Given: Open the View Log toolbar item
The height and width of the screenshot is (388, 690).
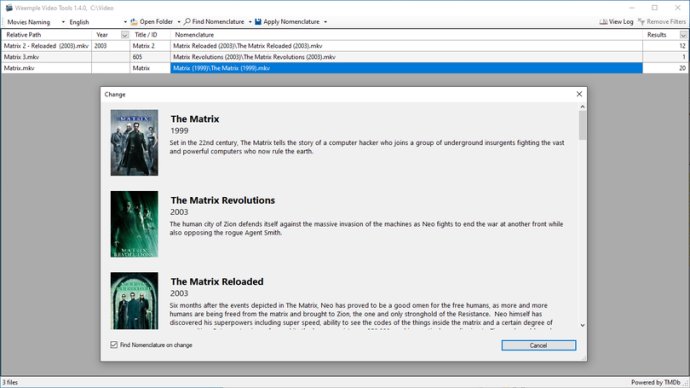Looking at the screenshot, I should [616, 22].
